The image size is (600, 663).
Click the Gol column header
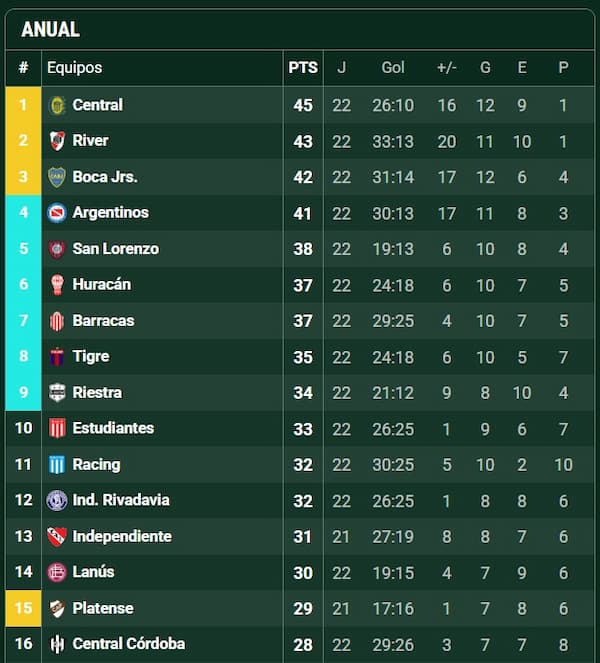click(x=393, y=68)
